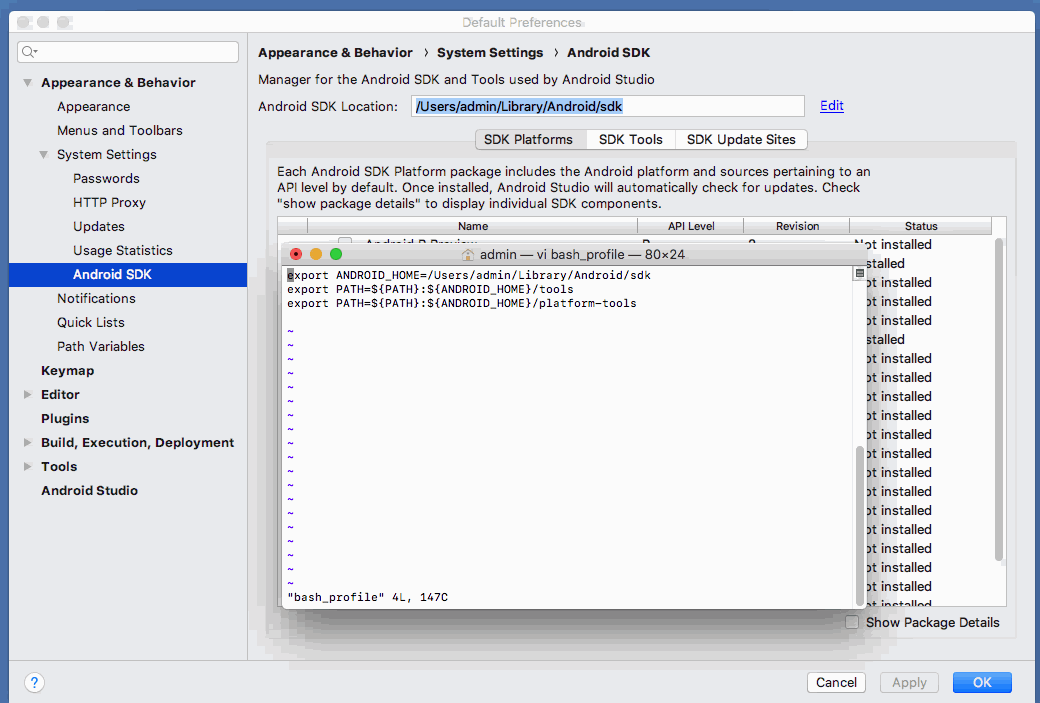The height and width of the screenshot is (703, 1040).
Task: Zoom the terminal window with green button
Action: point(336,254)
